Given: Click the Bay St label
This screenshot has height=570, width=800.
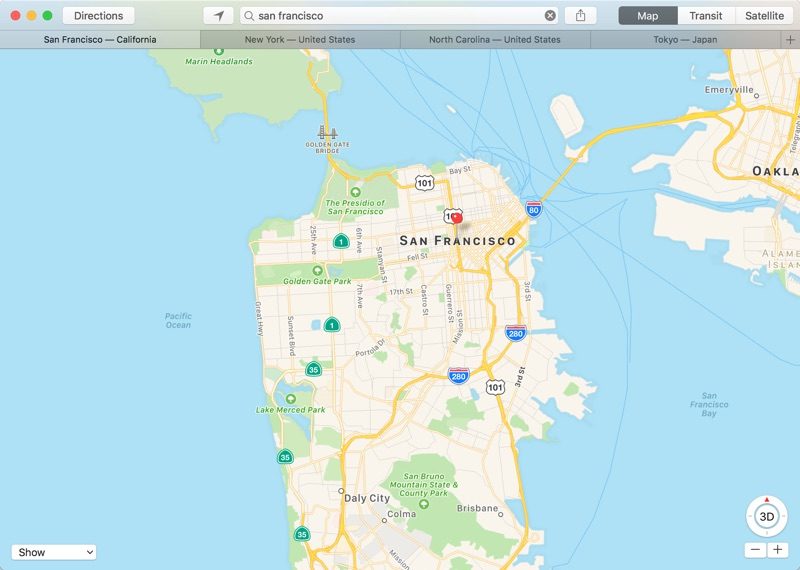Looking at the screenshot, I should [460, 169].
